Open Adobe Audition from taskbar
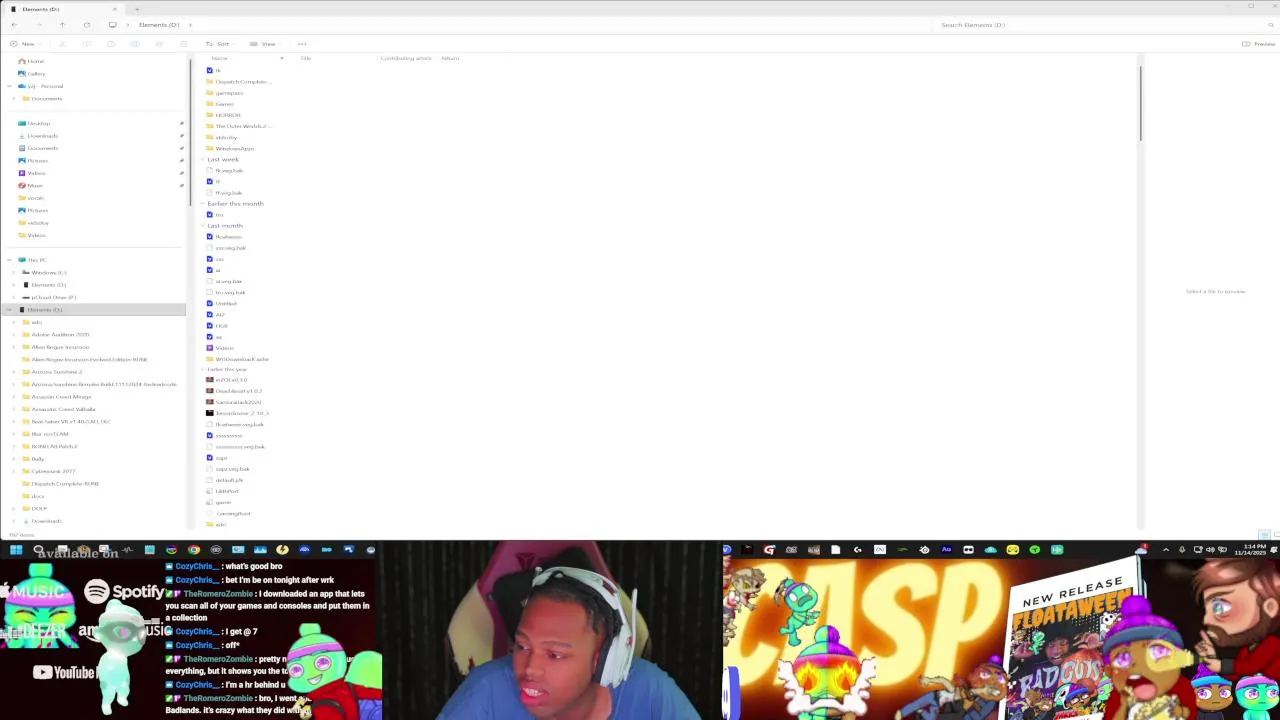Screen dimensions: 1280x720 click(x=946, y=549)
